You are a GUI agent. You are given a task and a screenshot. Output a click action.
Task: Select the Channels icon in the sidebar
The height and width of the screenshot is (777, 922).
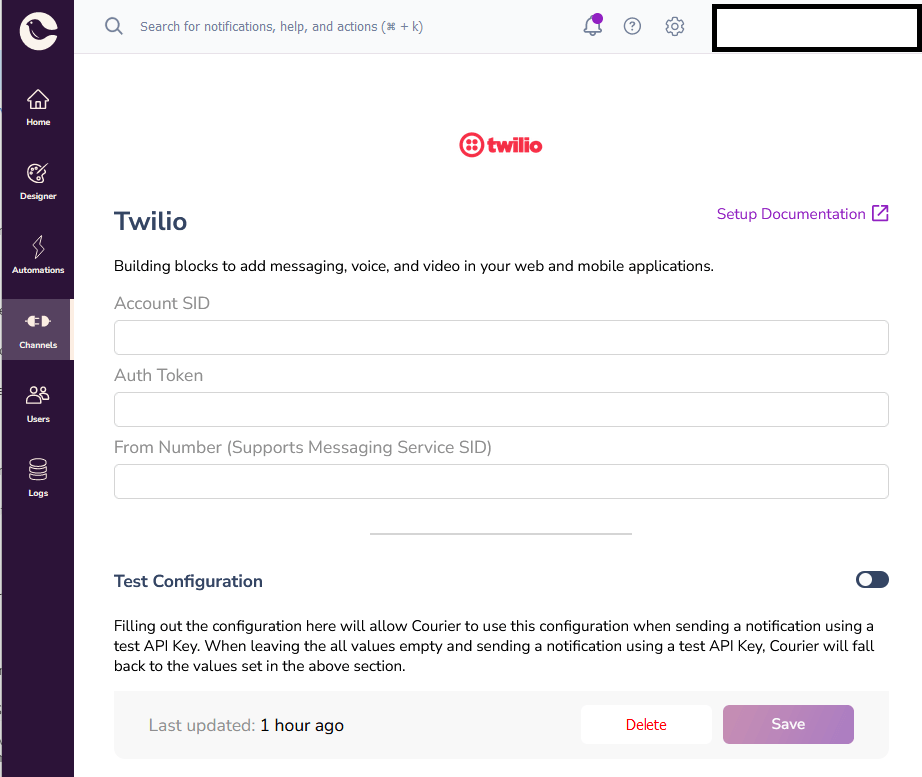[37, 328]
